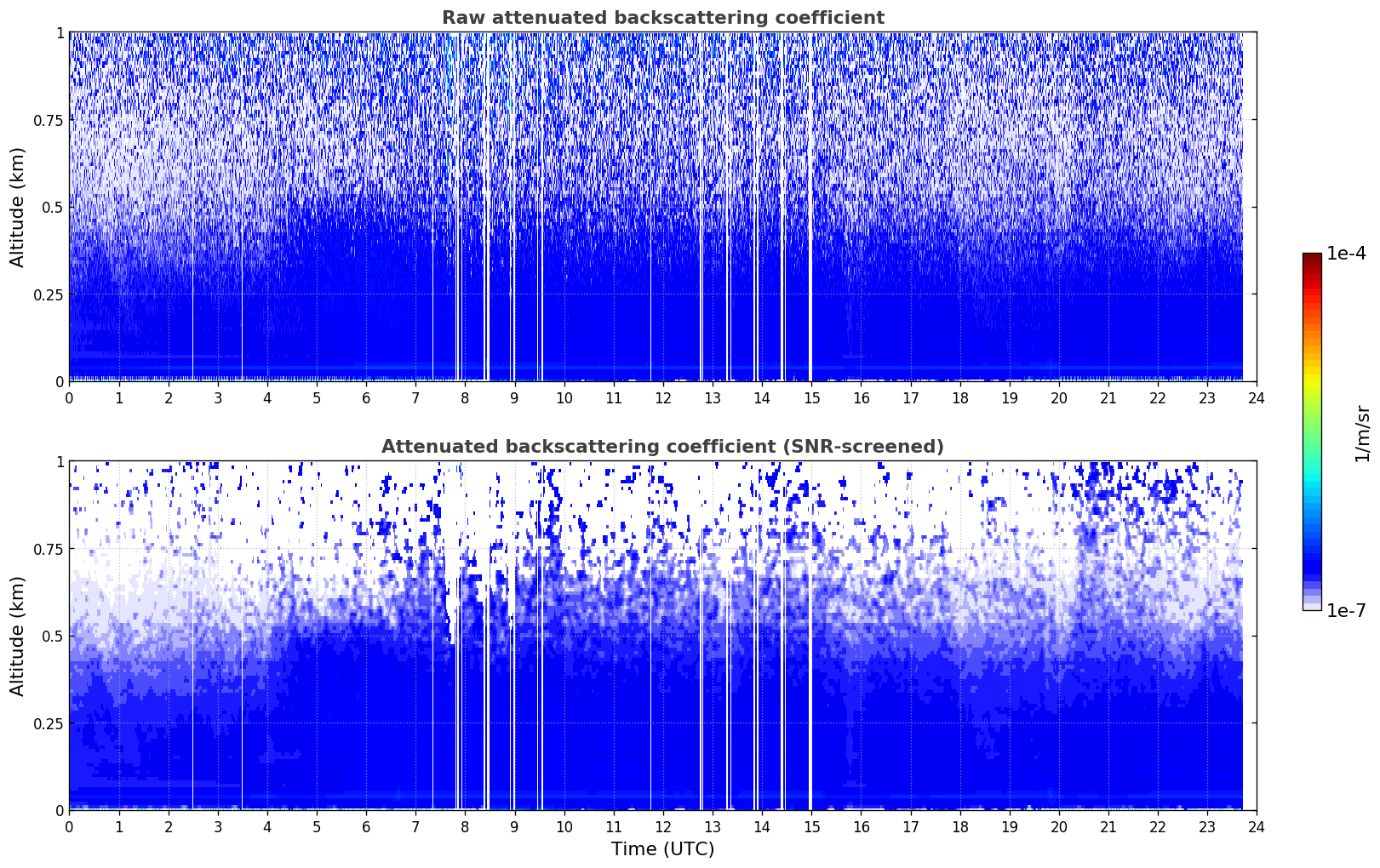Screen dimensions: 1380x868
Task: Click altitude tick "0.75" on bottom plot
Action: point(48,549)
